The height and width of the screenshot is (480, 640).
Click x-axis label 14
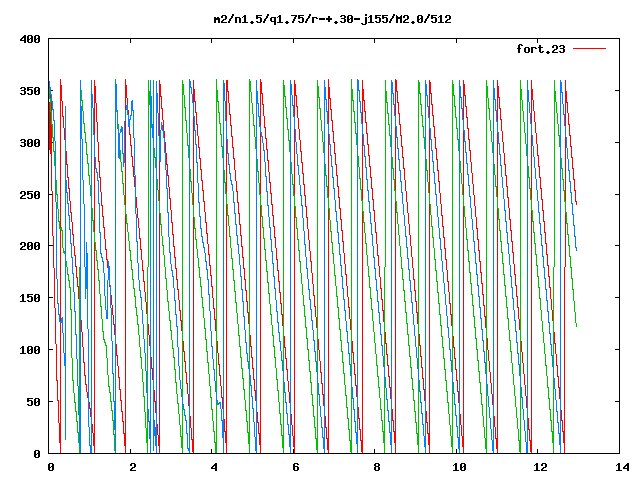click(x=622, y=467)
